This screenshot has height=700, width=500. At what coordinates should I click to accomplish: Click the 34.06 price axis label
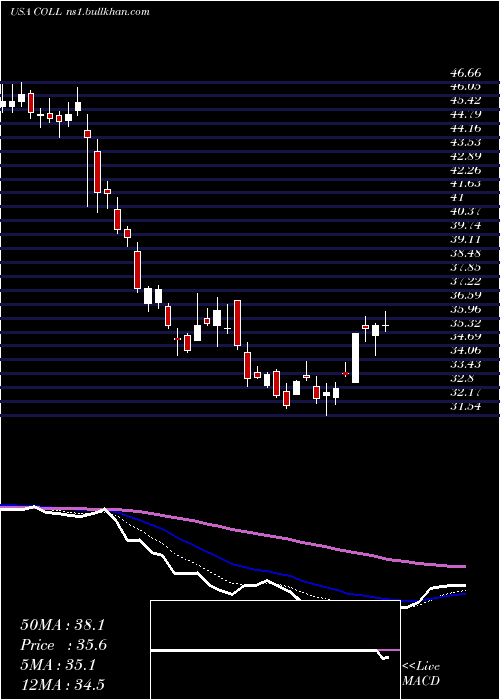point(464,350)
